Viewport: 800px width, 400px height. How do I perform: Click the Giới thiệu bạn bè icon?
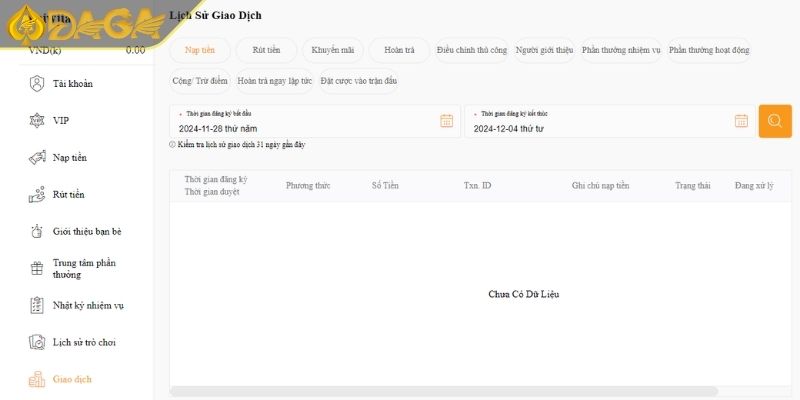[x=36, y=231]
